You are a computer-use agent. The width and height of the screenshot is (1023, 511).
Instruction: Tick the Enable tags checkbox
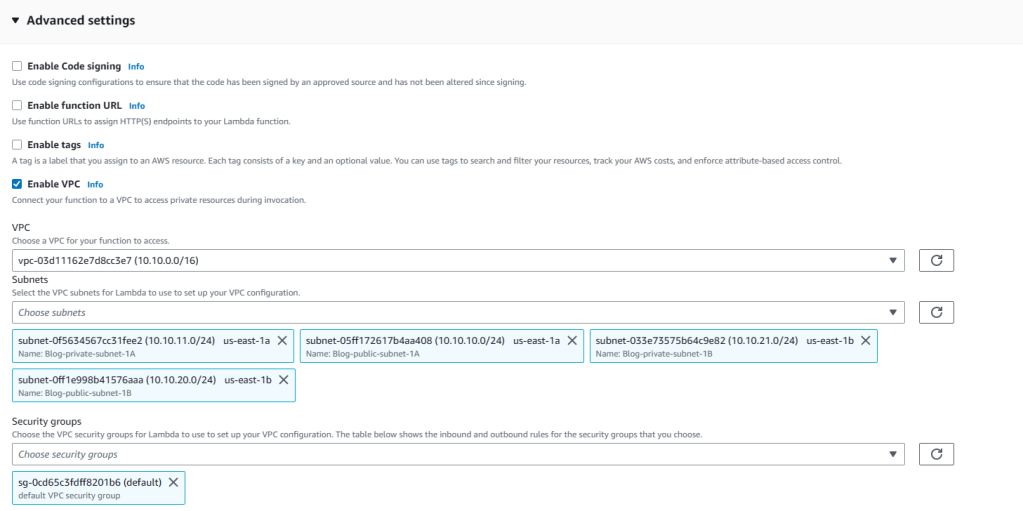pyautogui.click(x=17, y=145)
